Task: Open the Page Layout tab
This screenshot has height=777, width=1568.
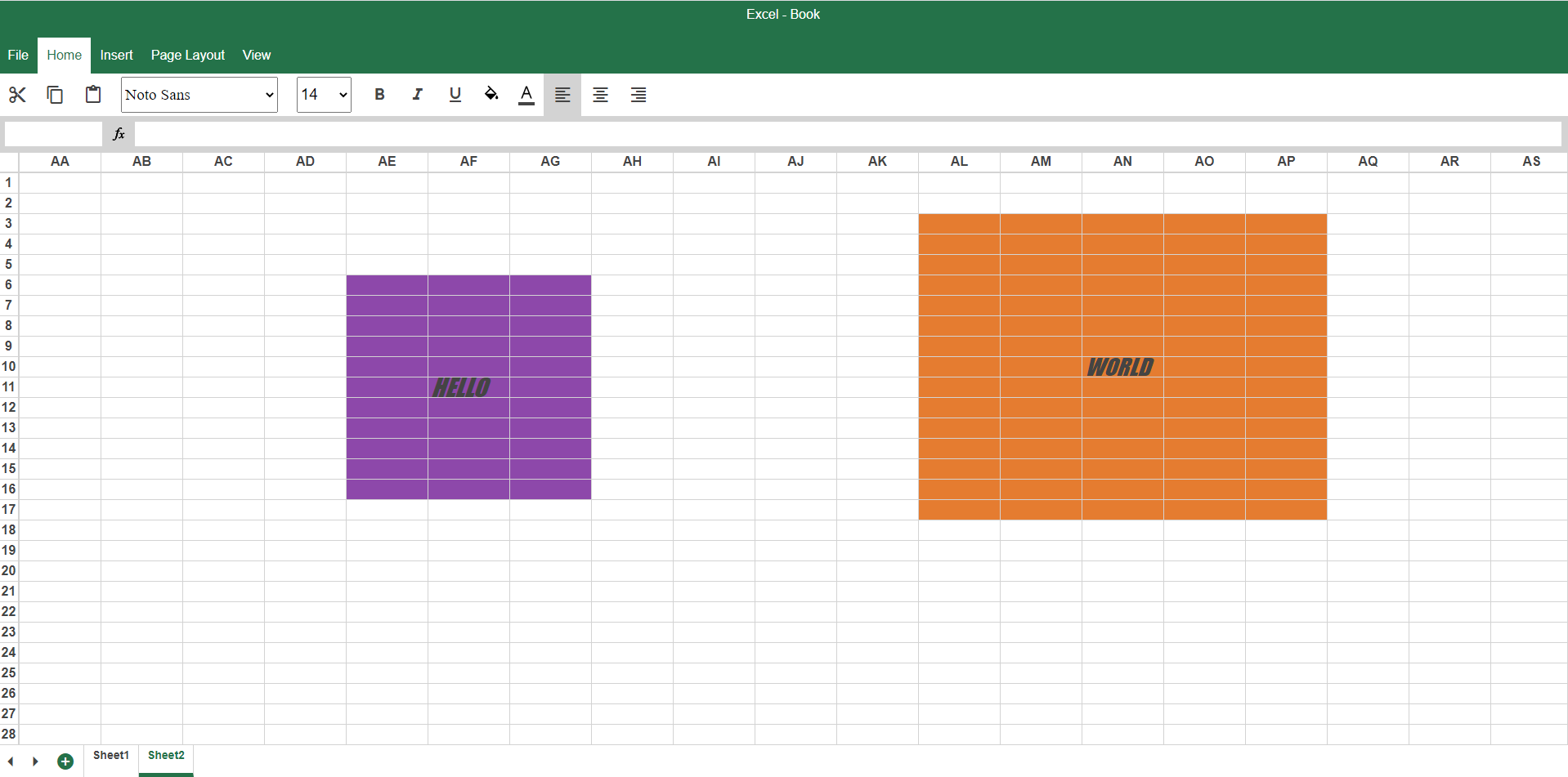Action: (187, 55)
